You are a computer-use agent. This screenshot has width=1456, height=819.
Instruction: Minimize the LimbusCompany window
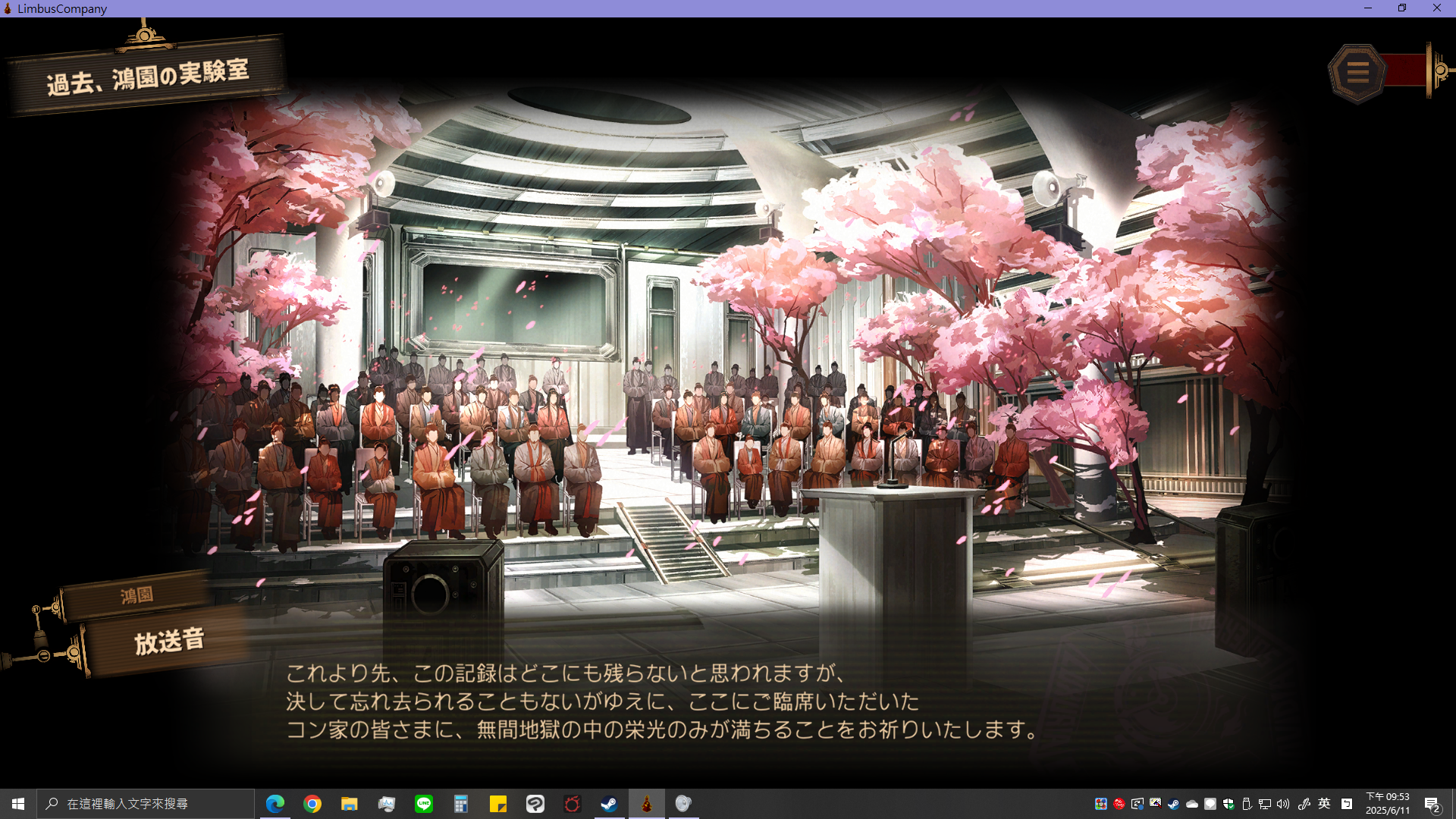tap(1368, 8)
